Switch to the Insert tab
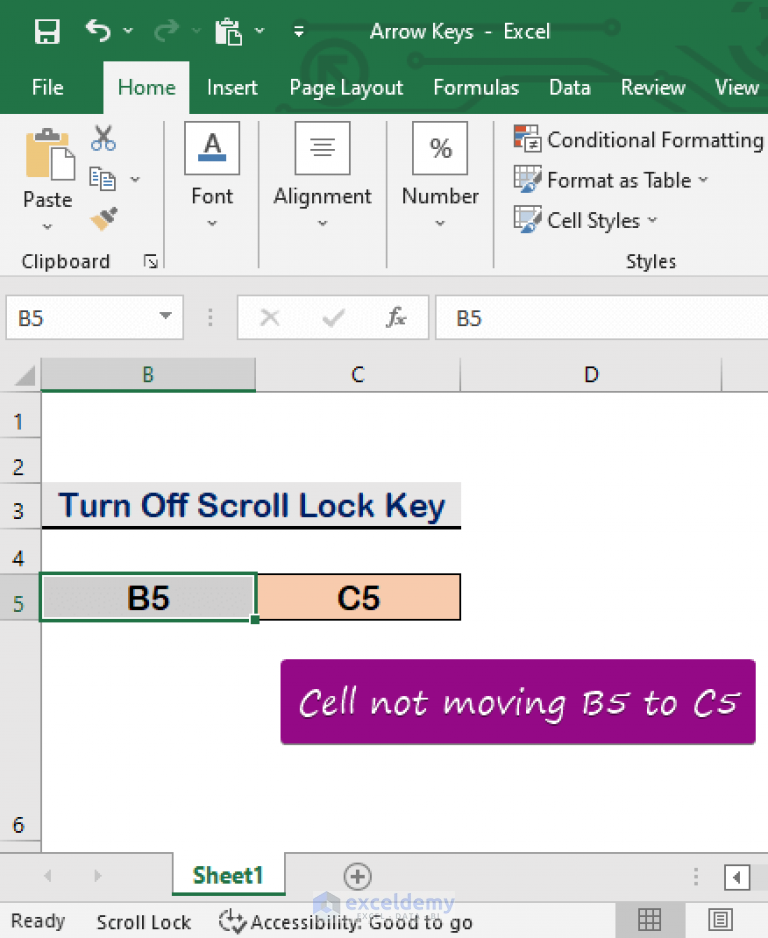The width and height of the screenshot is (768, 938). [x=232, y=87]
